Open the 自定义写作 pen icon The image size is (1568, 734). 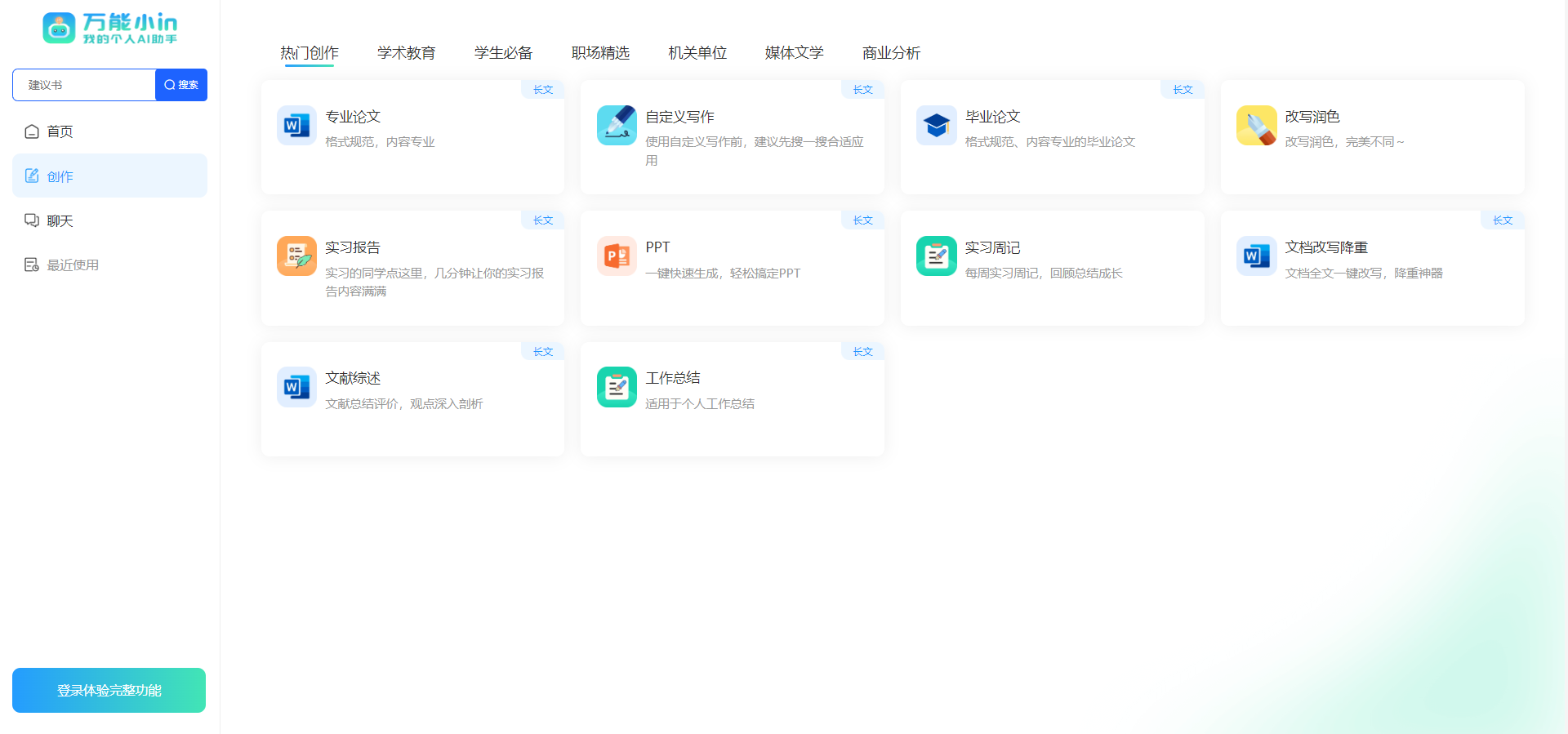[617, 126]
